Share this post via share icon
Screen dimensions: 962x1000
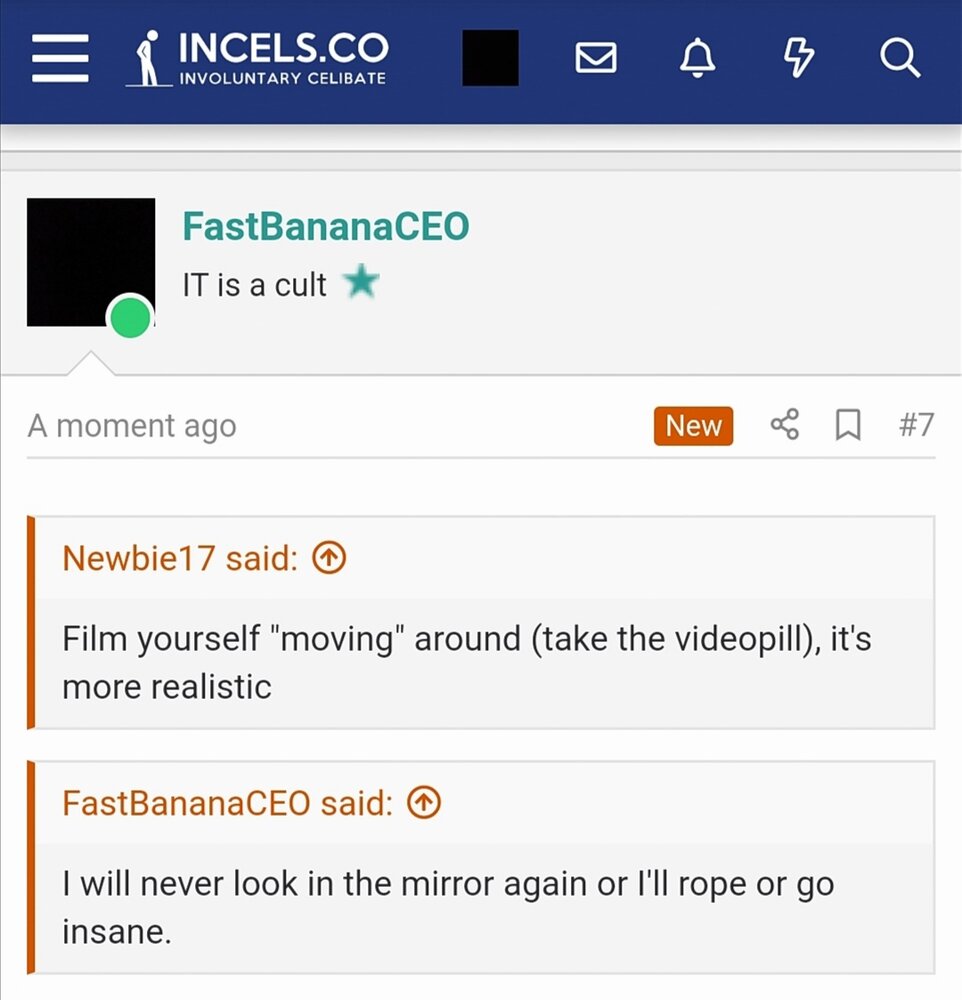coord(785,426)
